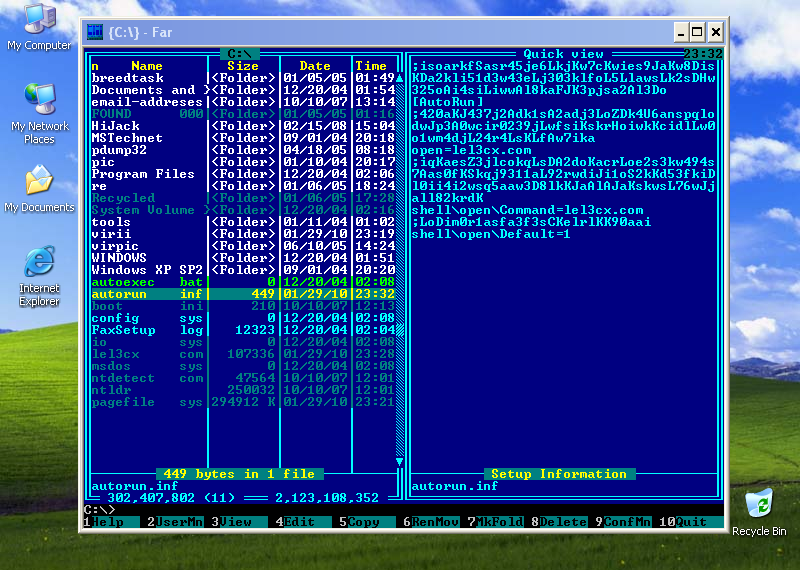
Task: Select the ntdetect.com file
Action: click(243, 378)
